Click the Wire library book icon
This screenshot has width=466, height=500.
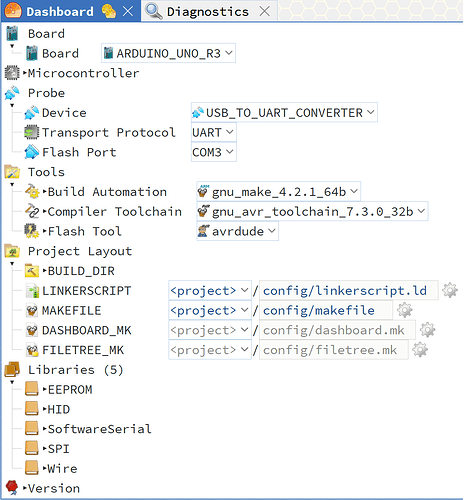tap(32, 468)
